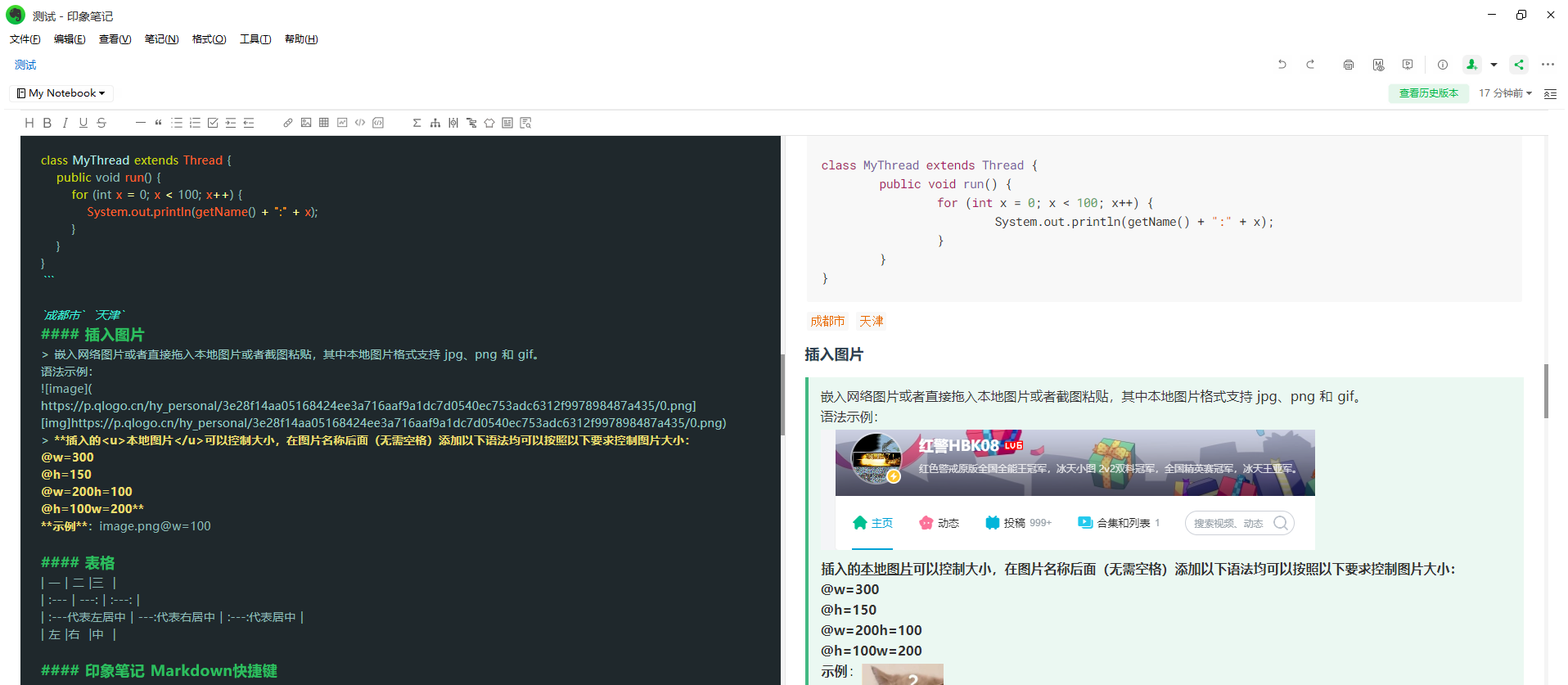This screenshot has height=685, width=1568.
Task: Insert an organization tree diagram
Action: point(435,123)
